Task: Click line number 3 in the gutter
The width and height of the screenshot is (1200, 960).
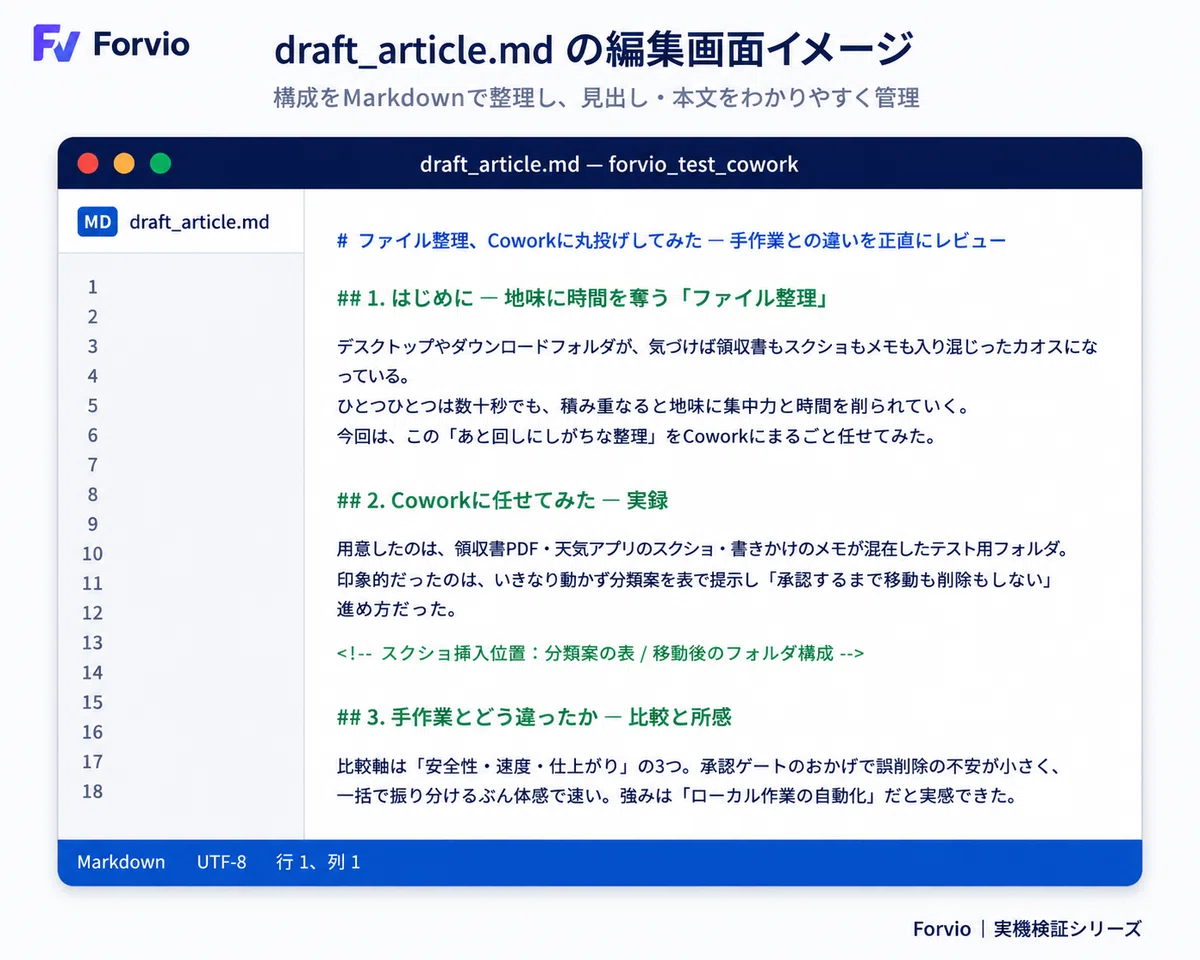Action: (93, 346)
